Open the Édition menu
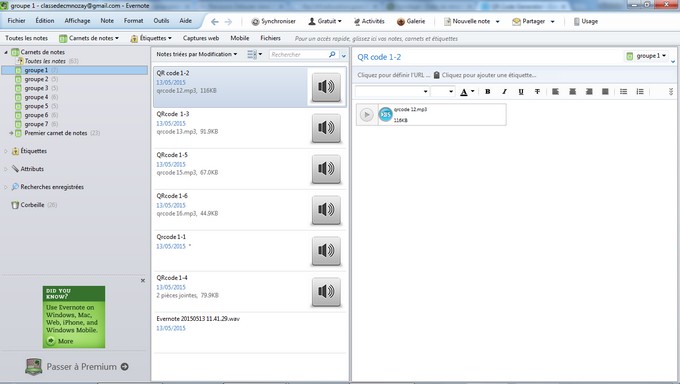Screen dimensions: 680x384 45,21
